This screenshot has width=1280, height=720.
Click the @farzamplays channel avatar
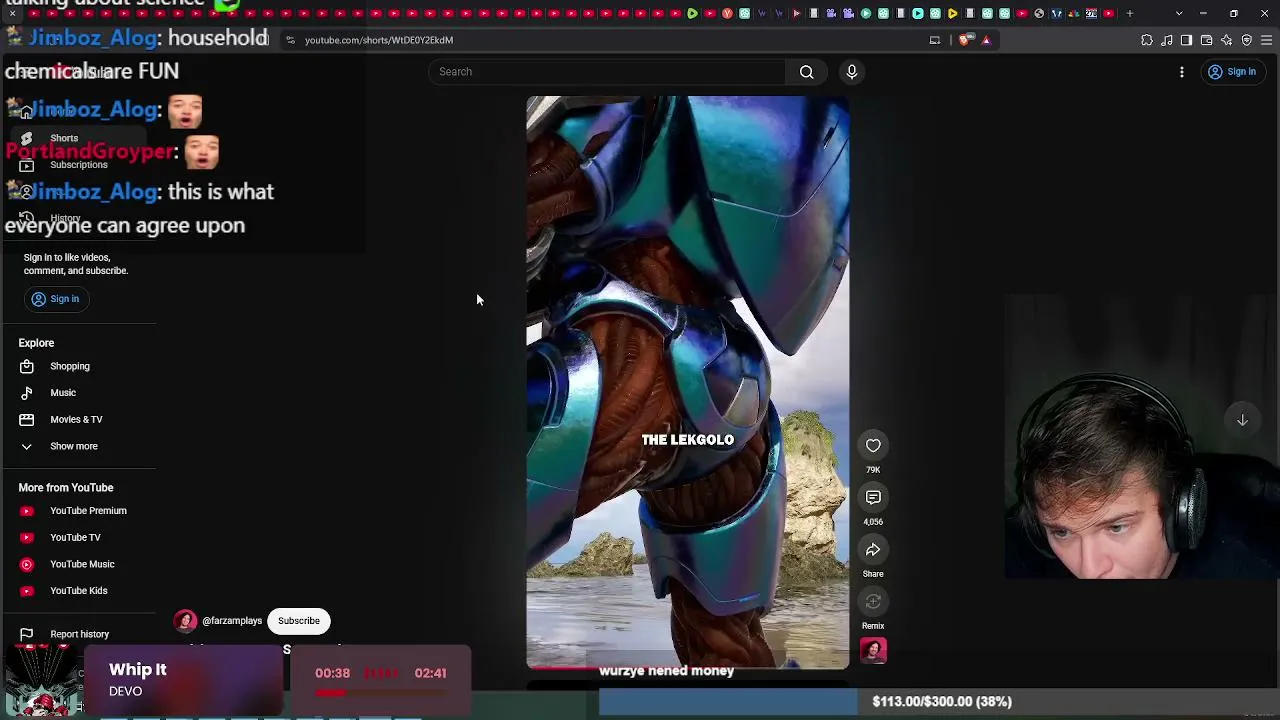point(185,621)
